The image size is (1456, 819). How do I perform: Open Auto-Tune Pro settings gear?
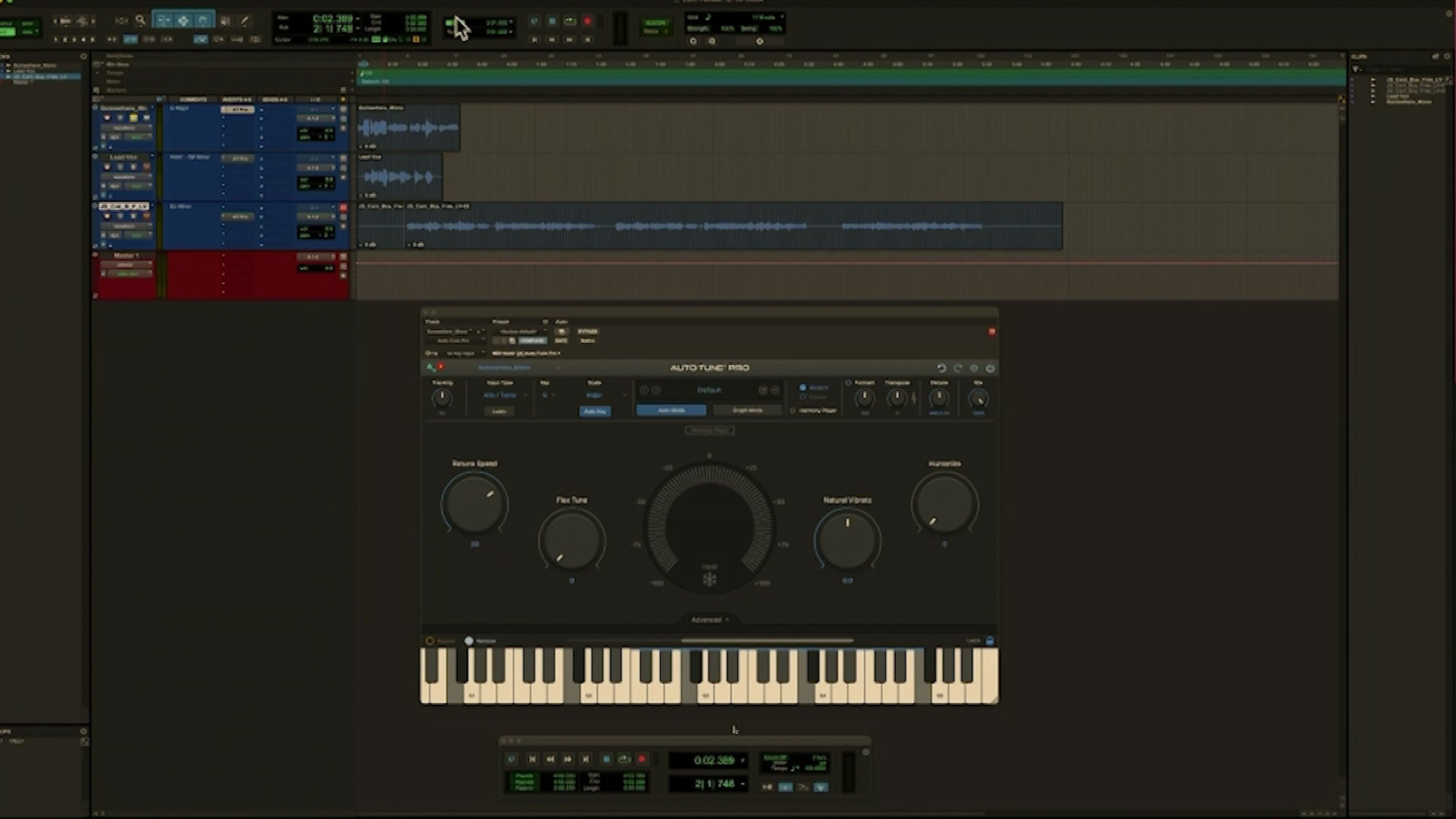(x=974, y=368)
